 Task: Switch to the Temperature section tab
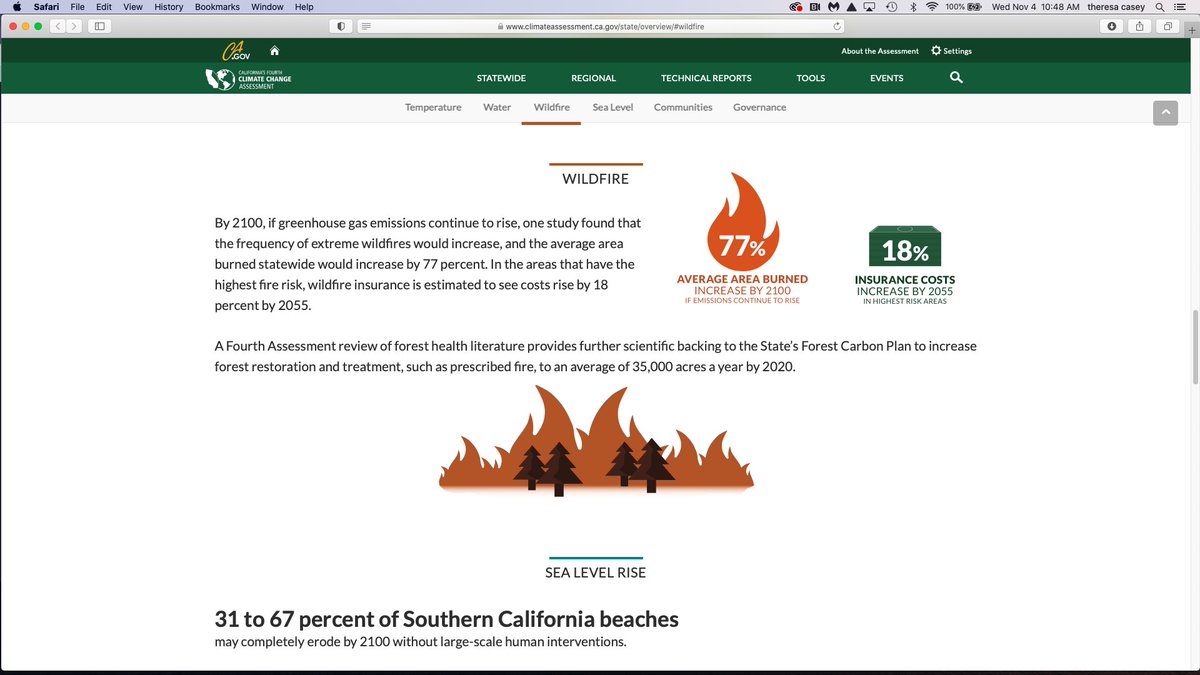point(433,107)
